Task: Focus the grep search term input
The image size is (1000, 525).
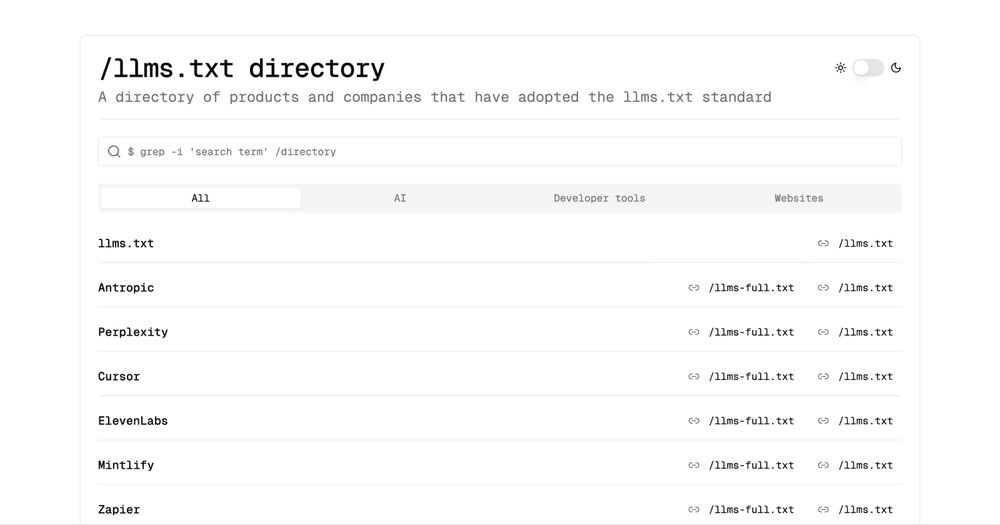Action: click(x=500, y=152)
